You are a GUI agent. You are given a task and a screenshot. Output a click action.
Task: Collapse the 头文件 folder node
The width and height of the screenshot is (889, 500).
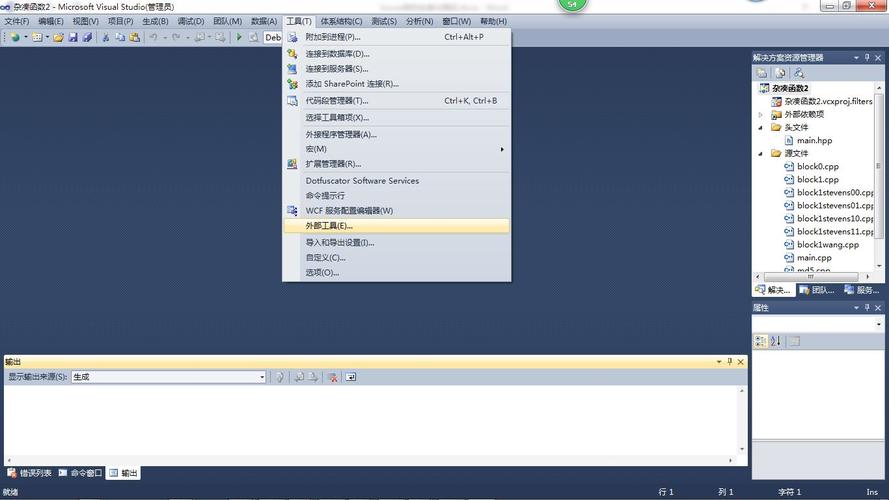pos(761,128)
